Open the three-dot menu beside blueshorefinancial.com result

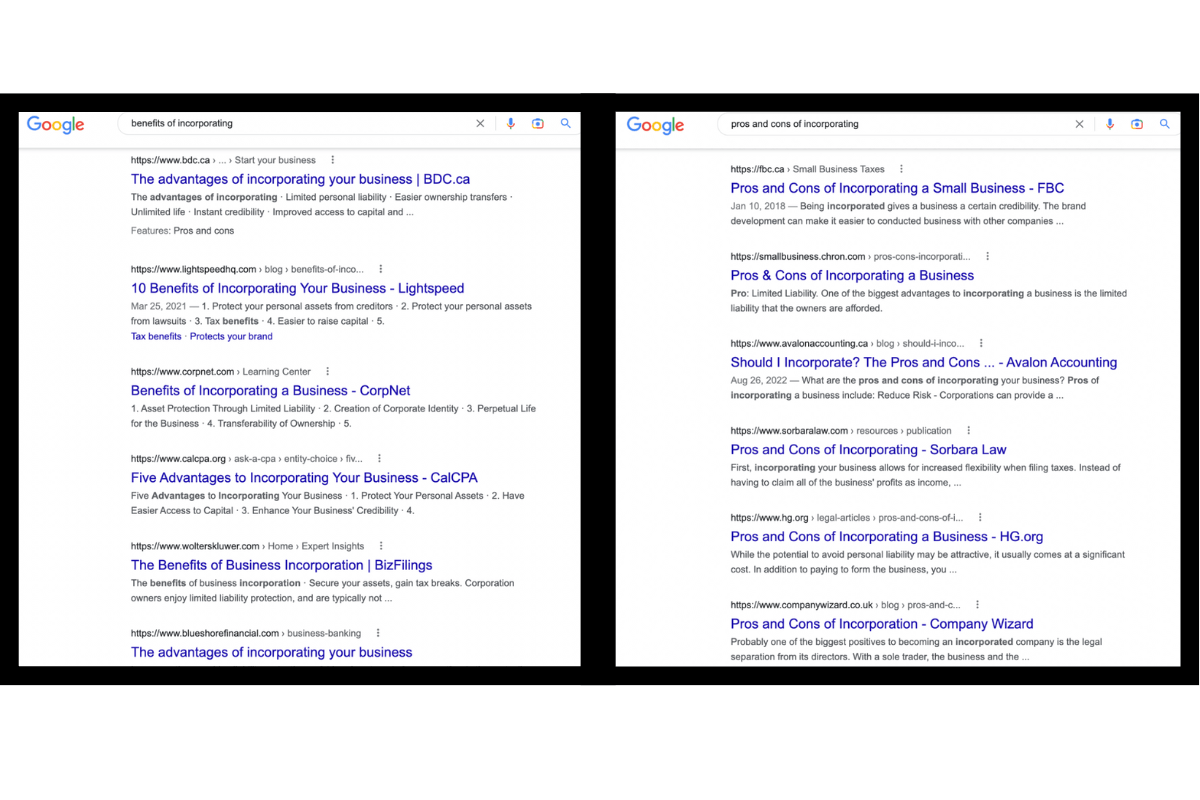(378, 633)
